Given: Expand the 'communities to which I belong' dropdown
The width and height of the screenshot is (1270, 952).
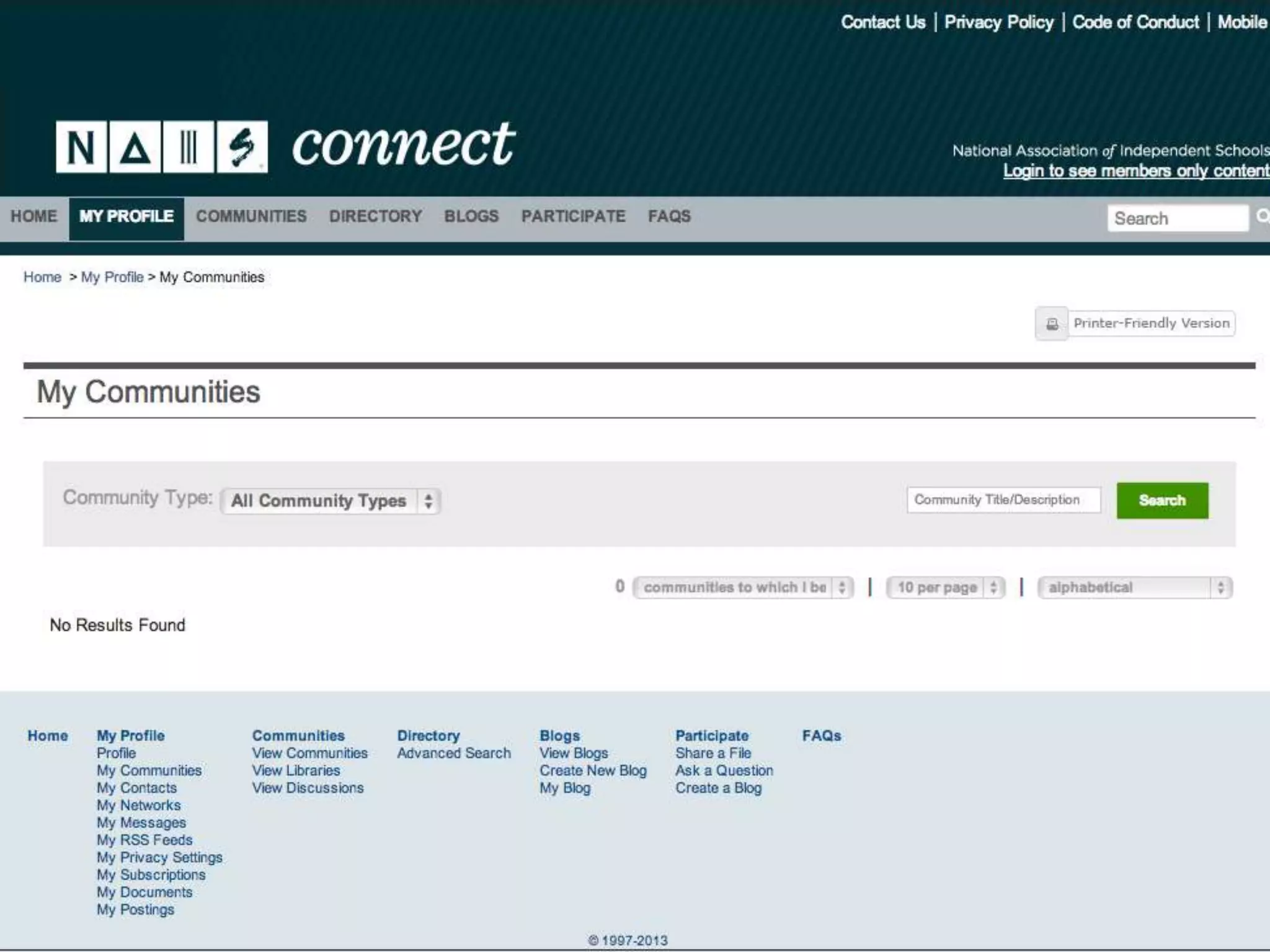Looking at the screenshot, I should (x=743, y=588).
